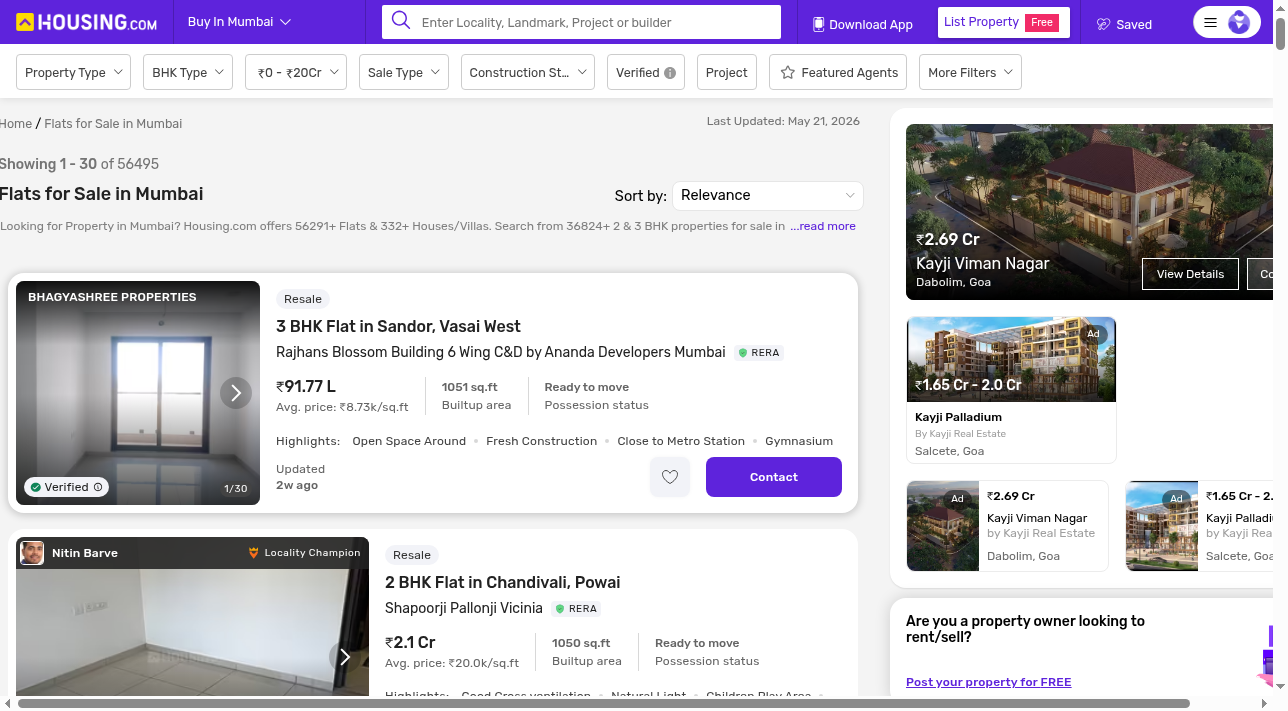Expand More Filters dropdown
This screenshot has width=1288, height=711.
click(x=970, y=73)
